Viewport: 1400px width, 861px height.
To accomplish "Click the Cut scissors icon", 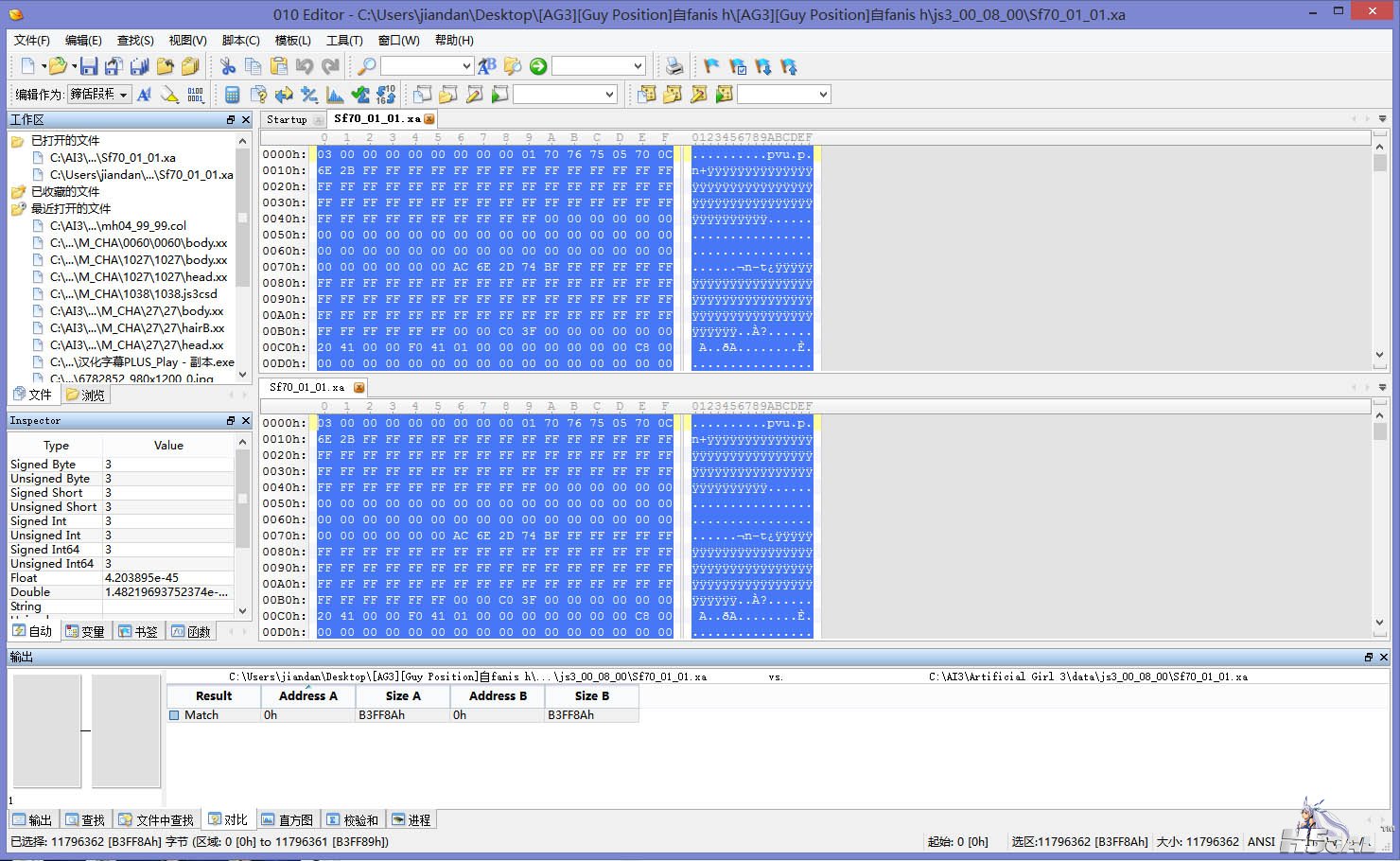I will 227,66.
